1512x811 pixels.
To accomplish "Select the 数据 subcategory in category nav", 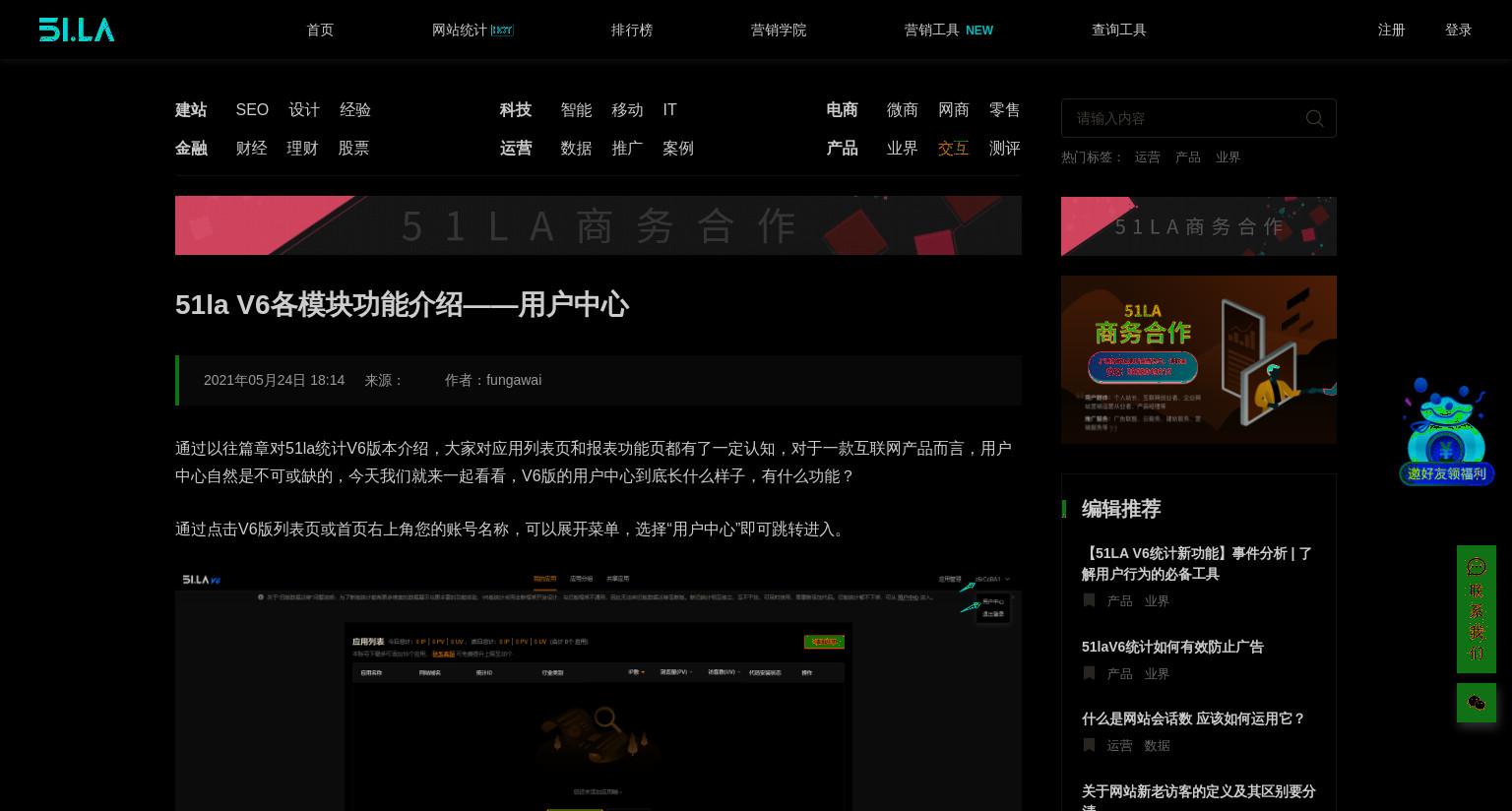I will coord(576,148).
